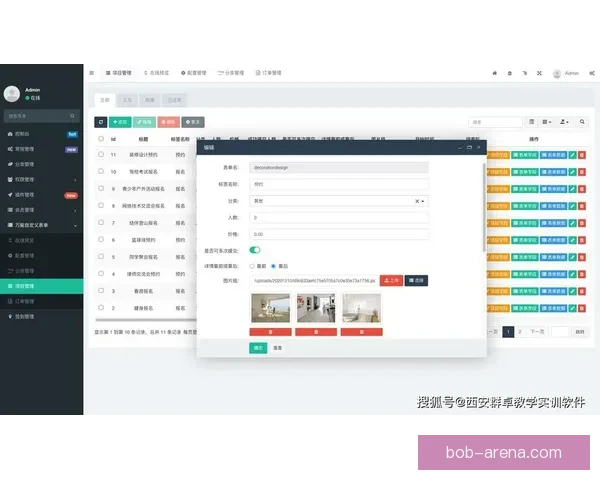
Task: Select the first (unselected) radio option in dialog
Action: click(252, 266)
